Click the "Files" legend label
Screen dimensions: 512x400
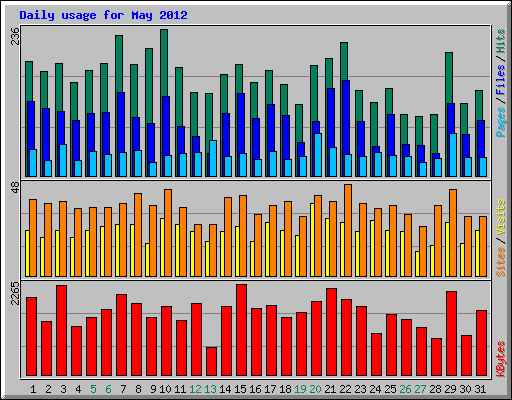click(x=501, y=80)
